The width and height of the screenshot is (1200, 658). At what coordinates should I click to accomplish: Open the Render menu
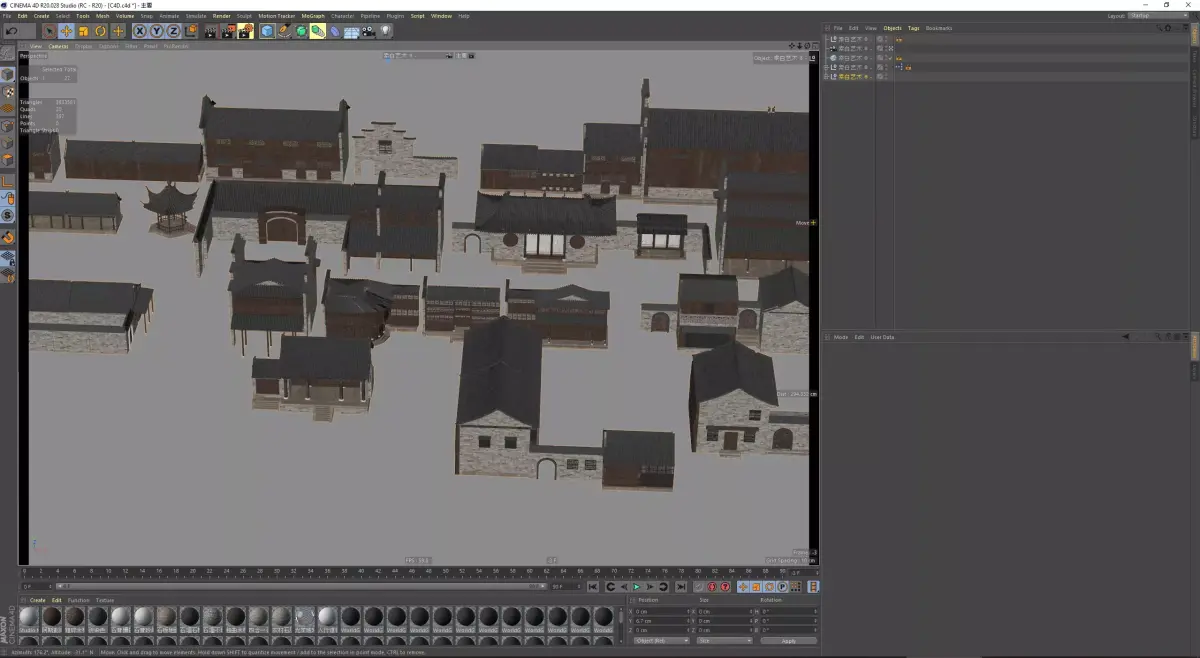[x=221, y=16]
